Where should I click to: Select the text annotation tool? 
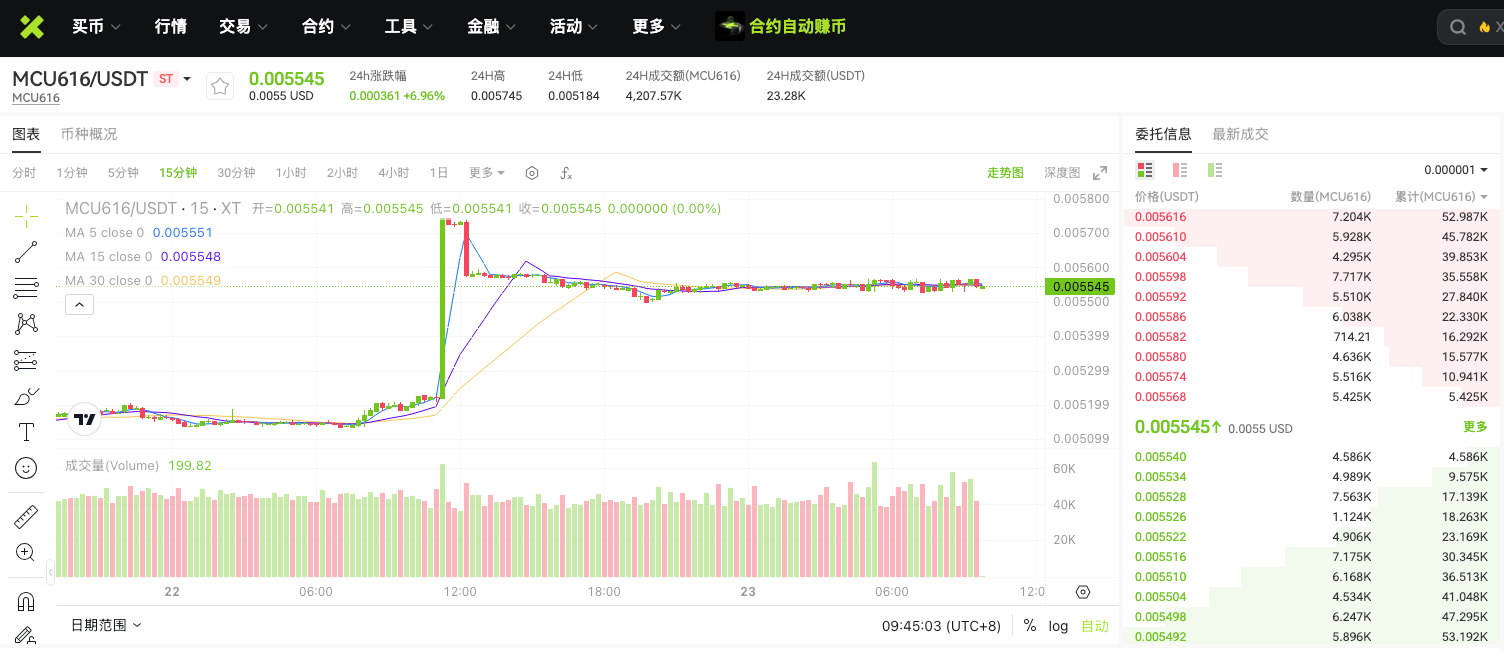[25, 430]
